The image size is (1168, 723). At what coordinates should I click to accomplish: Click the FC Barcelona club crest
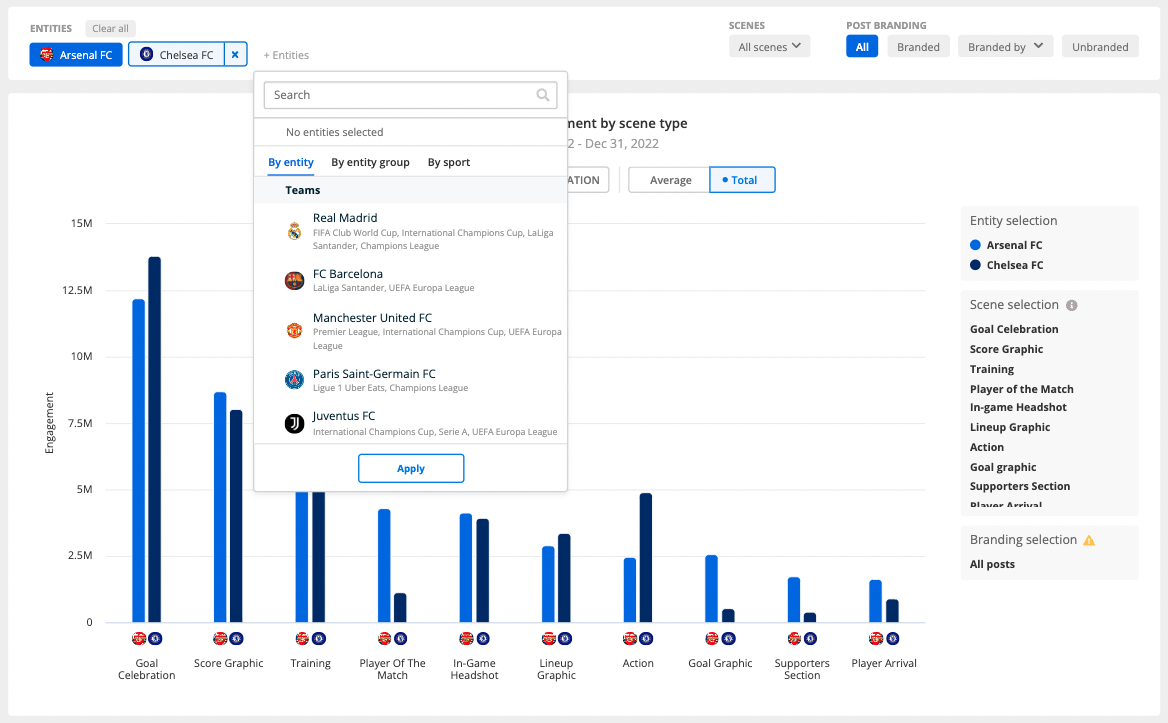point(294,280)
